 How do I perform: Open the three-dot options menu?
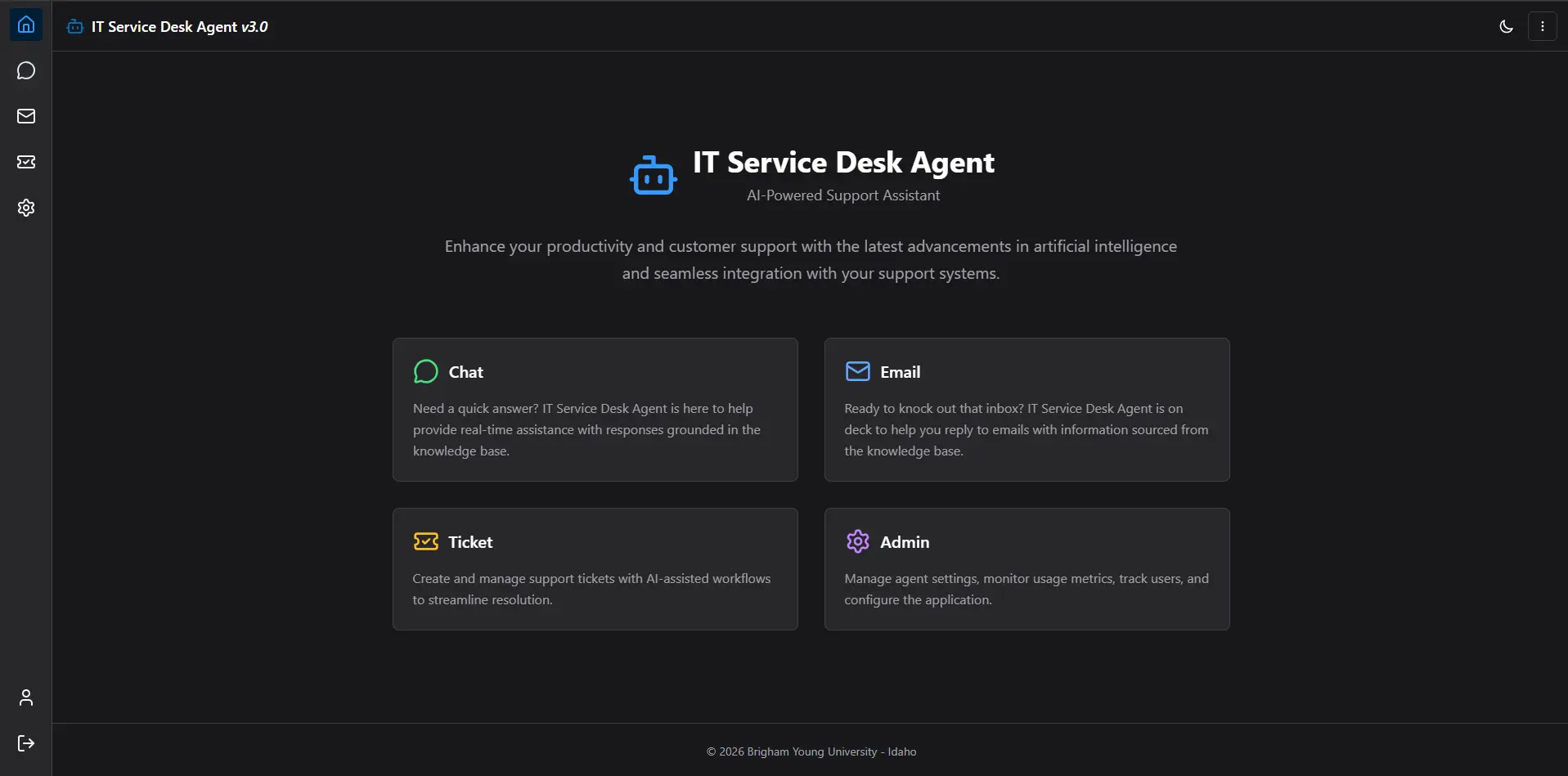click(1543, 26)
